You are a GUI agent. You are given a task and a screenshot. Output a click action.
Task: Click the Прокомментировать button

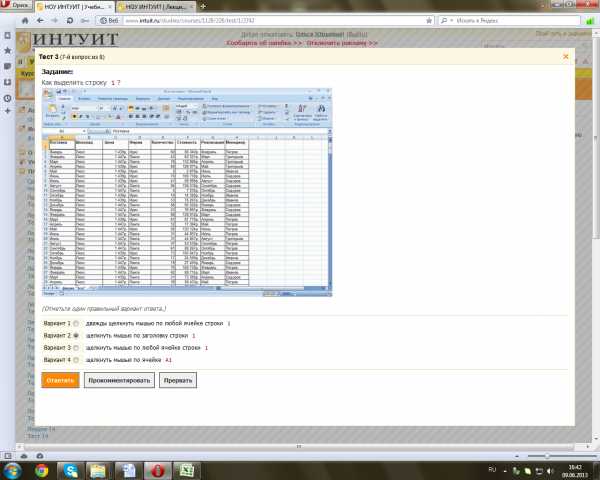119,380
